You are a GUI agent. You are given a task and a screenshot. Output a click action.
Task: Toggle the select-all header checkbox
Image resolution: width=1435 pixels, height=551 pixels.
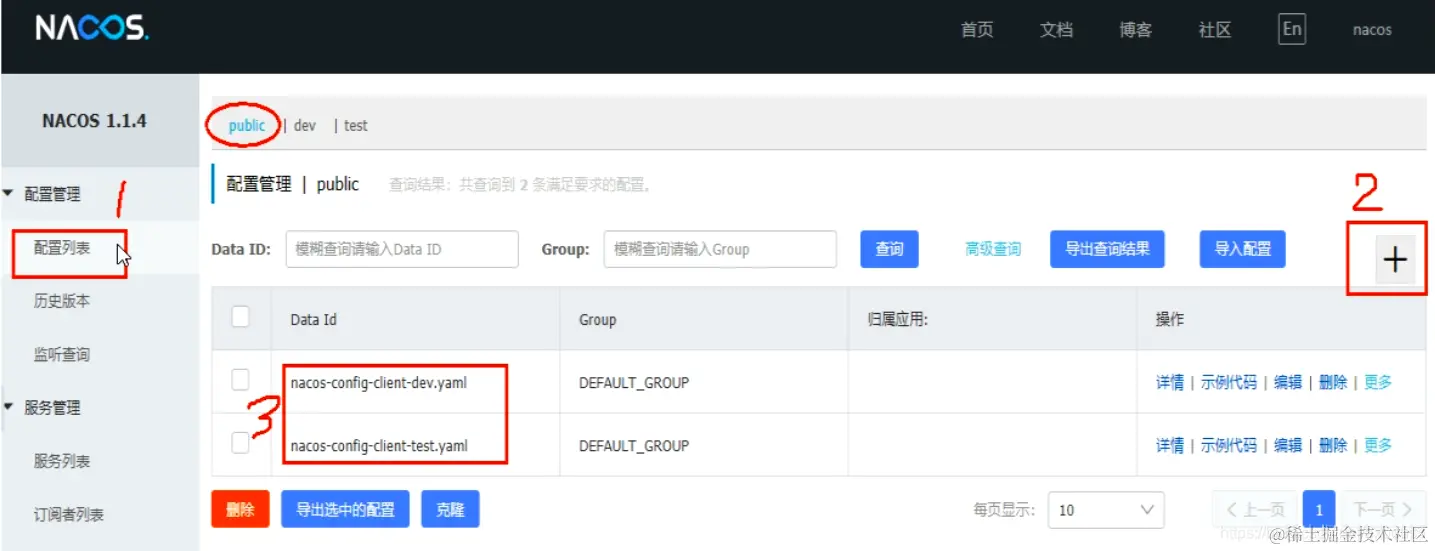pos(240,316)
